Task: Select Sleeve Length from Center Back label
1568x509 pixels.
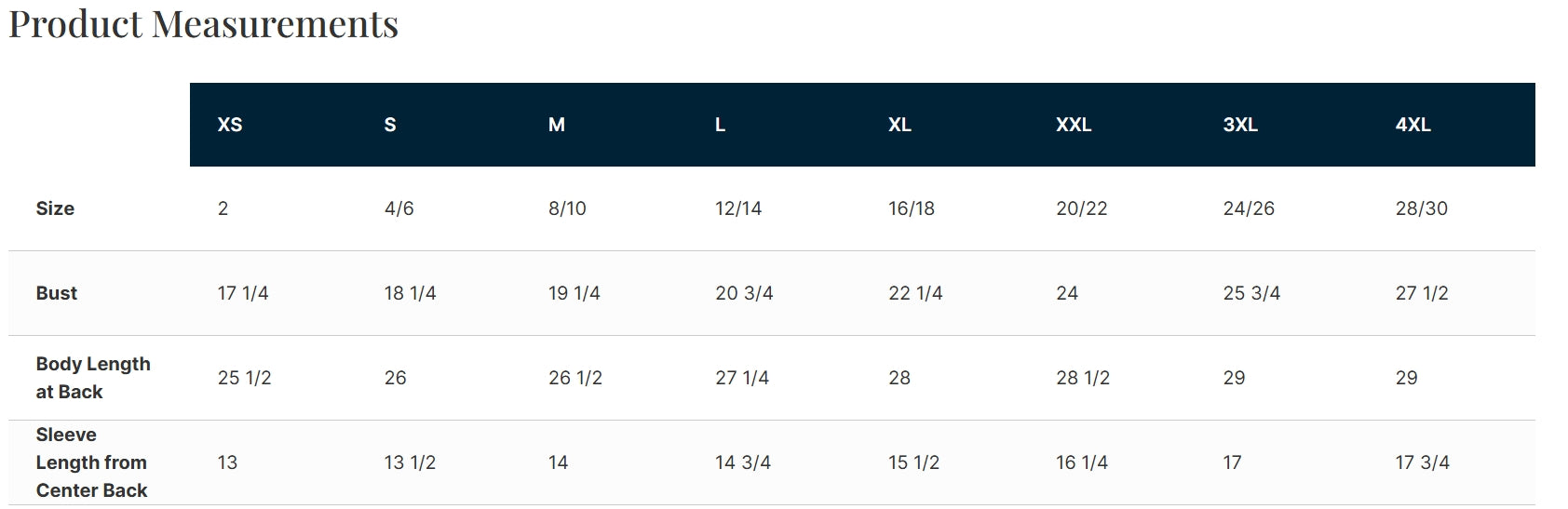Action: [91, 462]
